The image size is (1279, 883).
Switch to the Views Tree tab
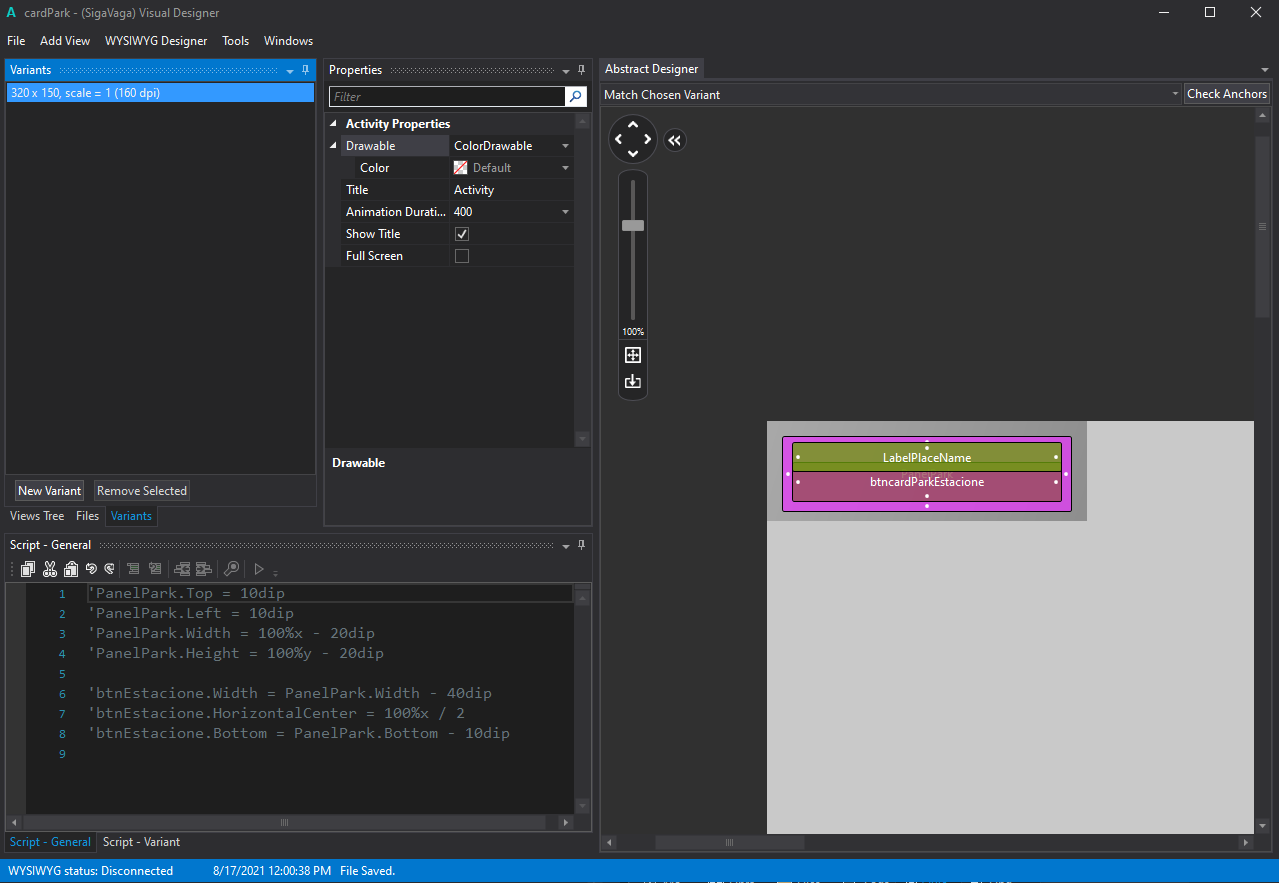pyautogui.click(x=37, y=516)
